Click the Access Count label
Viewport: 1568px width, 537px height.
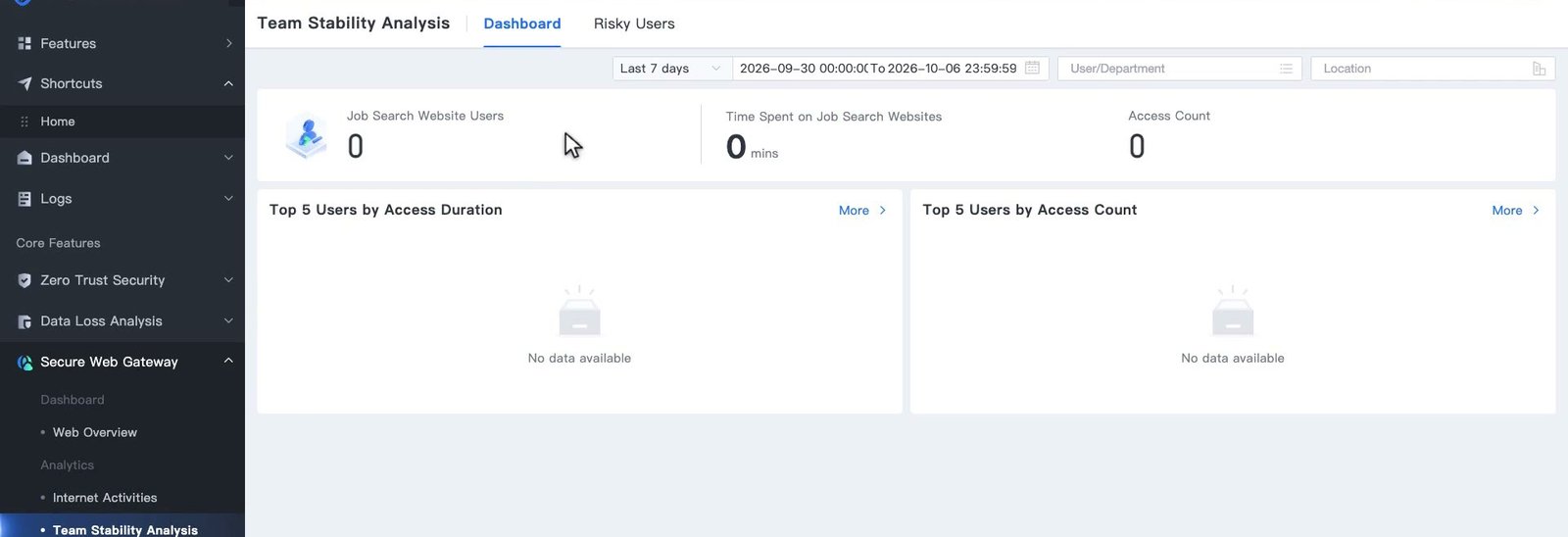click(1169, 116)
